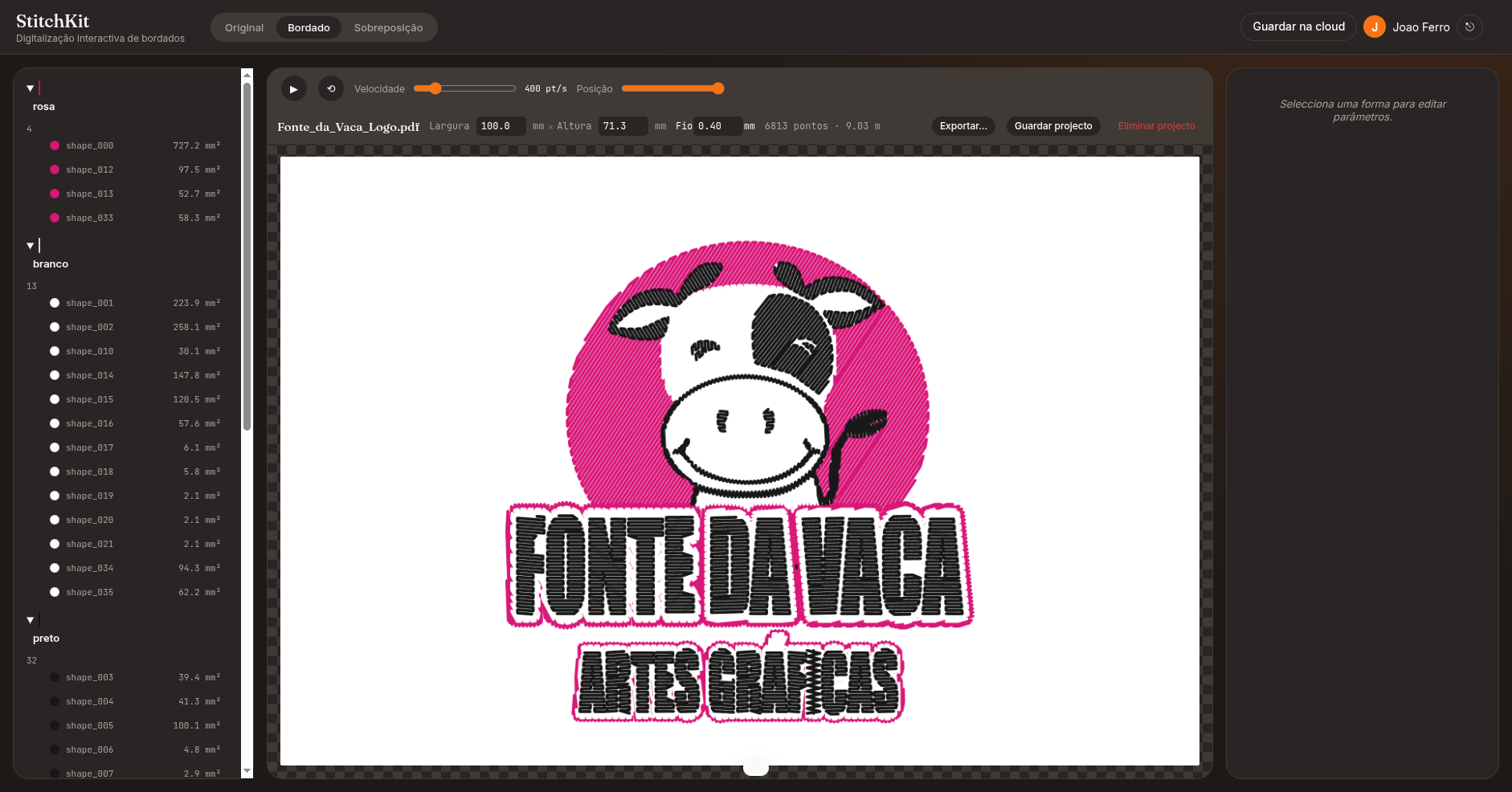This screenshot has height=792, width=1512.
Task: Select shape_006 row
Action: (x=134, y=749)
